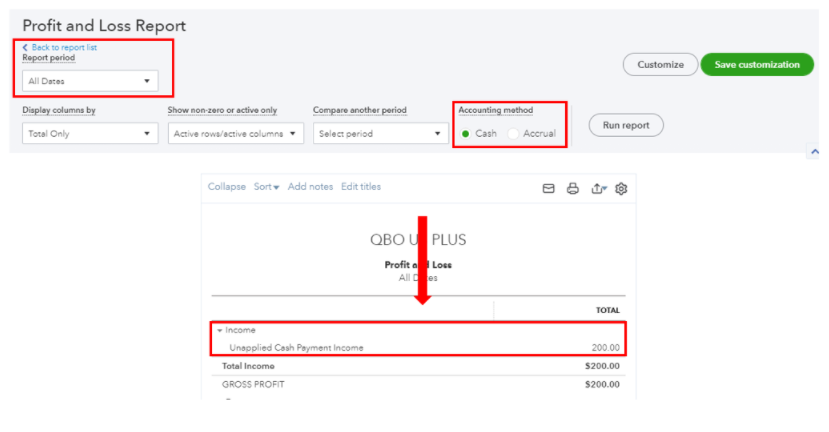Open the Compare another period dropdown

click(x=381, y=133)
